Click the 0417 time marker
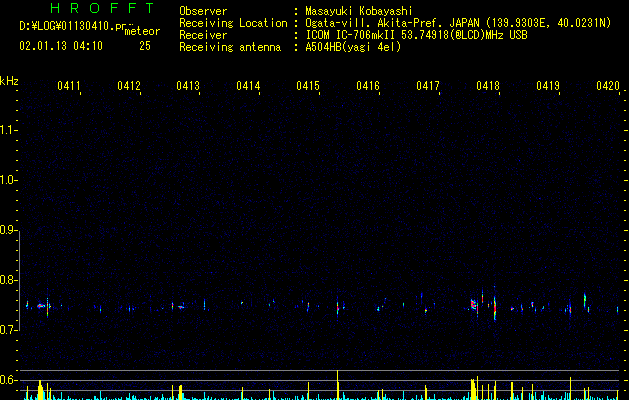 (428, 86)
